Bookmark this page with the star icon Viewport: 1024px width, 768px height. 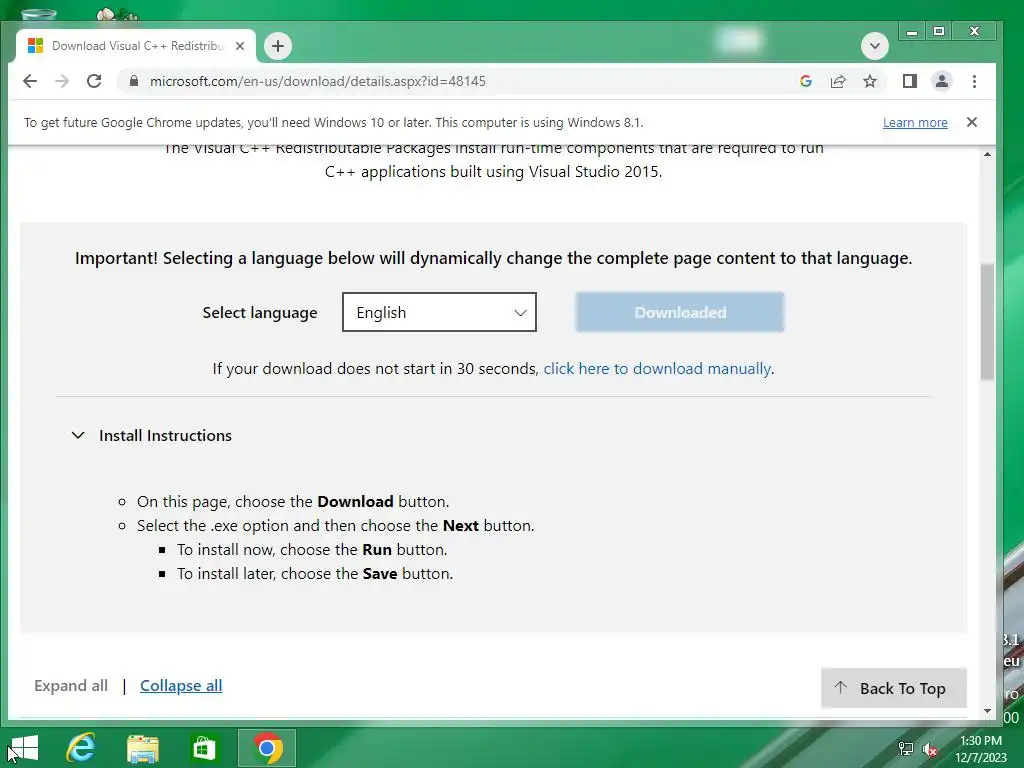click(x=870, y=81)
